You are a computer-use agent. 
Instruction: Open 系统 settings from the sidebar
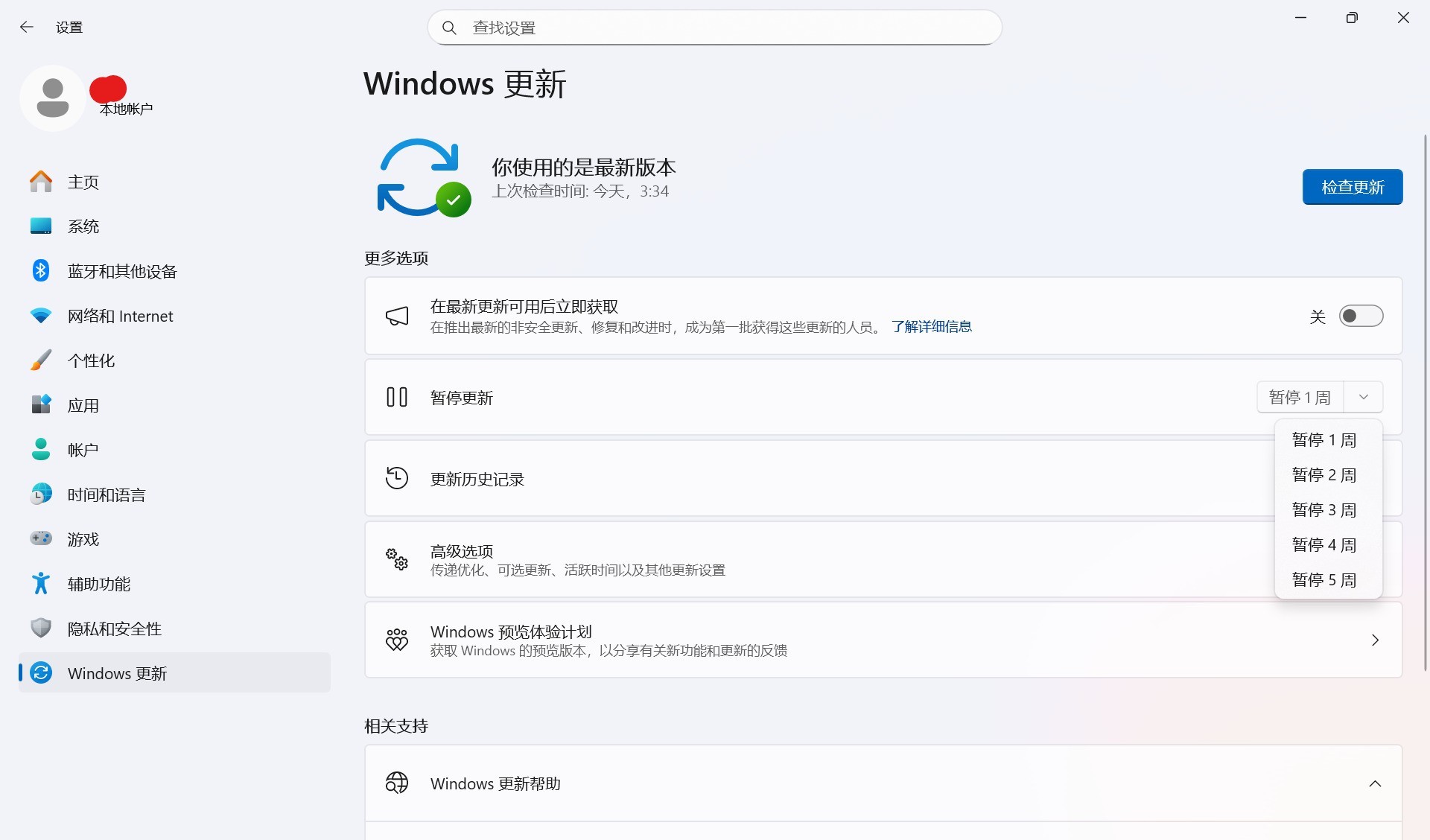click(83, 226)
